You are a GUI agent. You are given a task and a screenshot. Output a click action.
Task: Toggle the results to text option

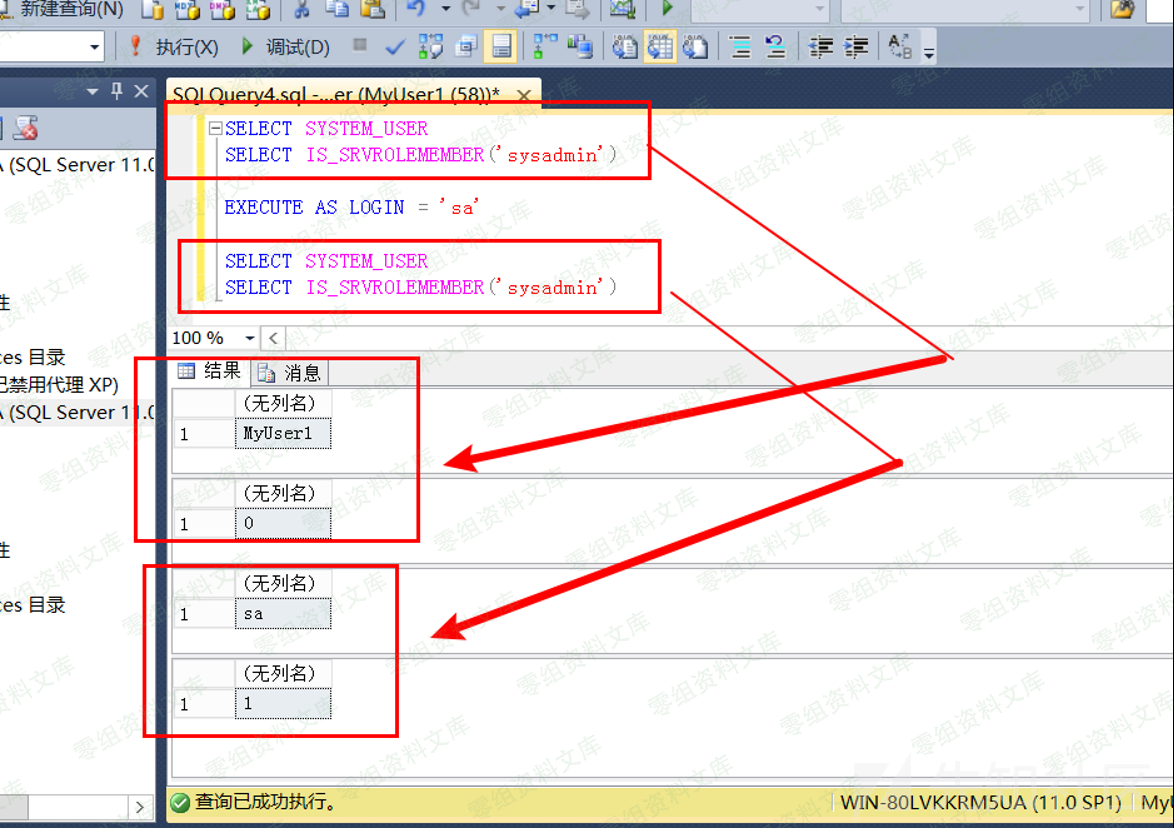click(625, 46)
